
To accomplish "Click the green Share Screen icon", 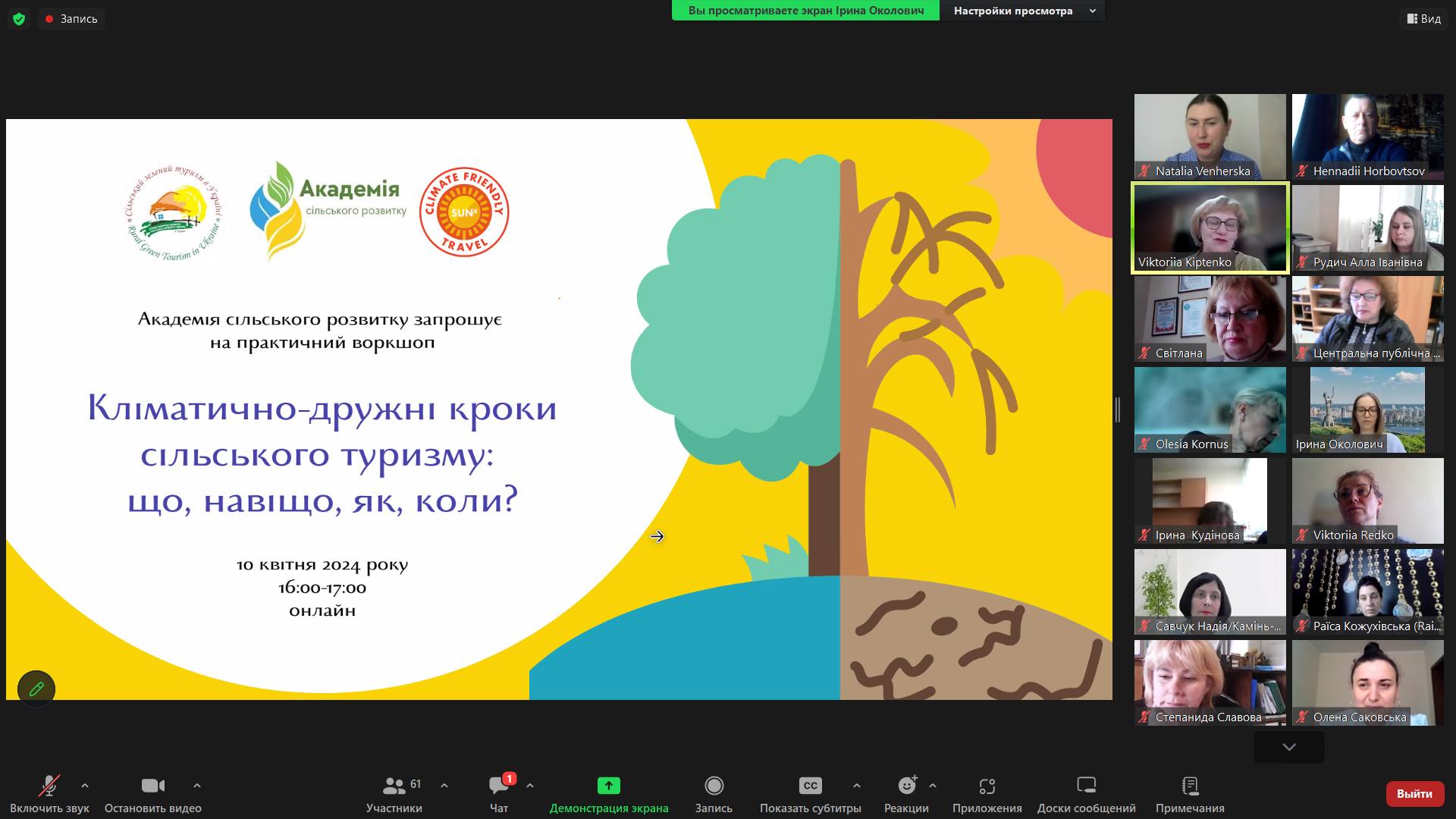I will coord(608,786).
